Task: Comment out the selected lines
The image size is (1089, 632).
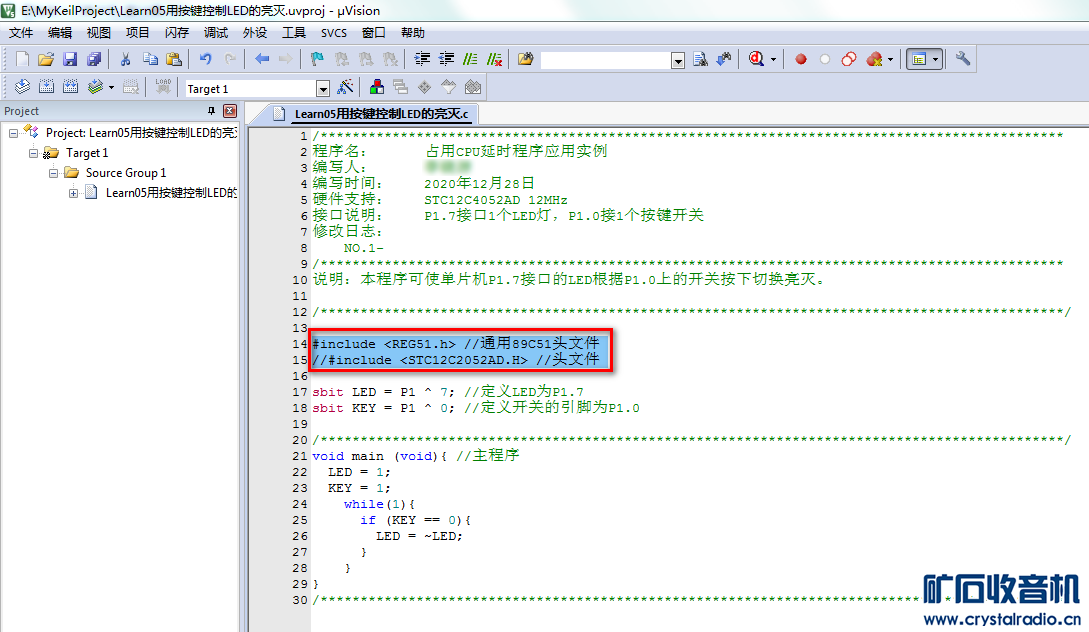Action: point(470,60)
